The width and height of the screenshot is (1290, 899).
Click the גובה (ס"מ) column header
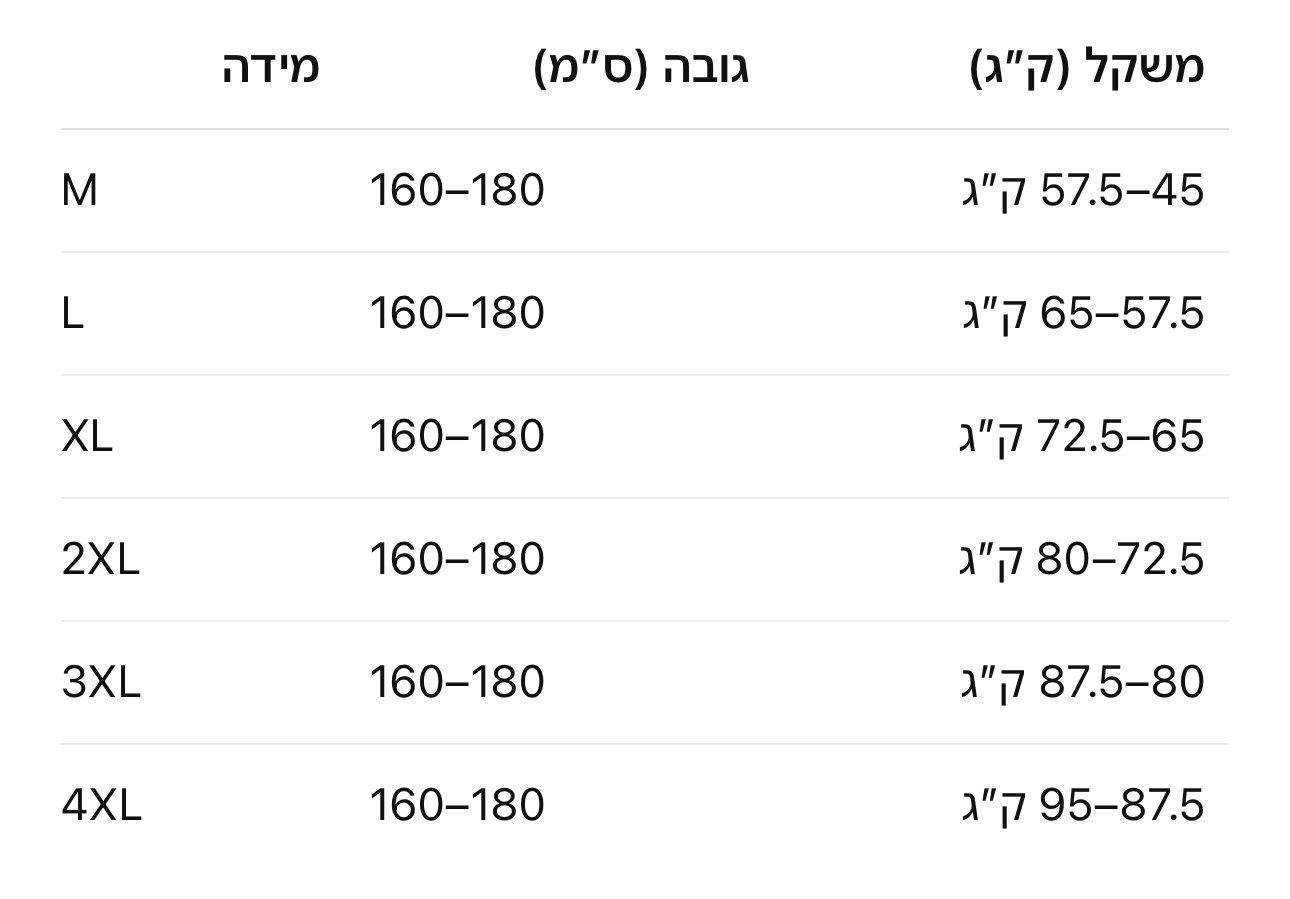pos(641,68)
